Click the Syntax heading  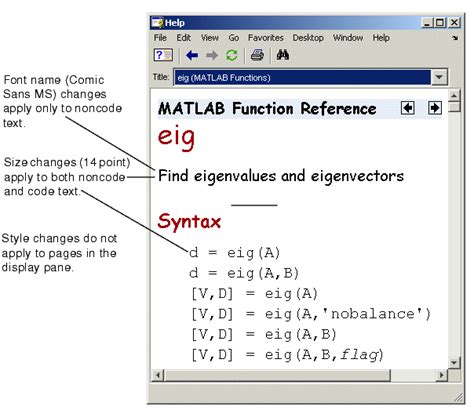(189, 221)
